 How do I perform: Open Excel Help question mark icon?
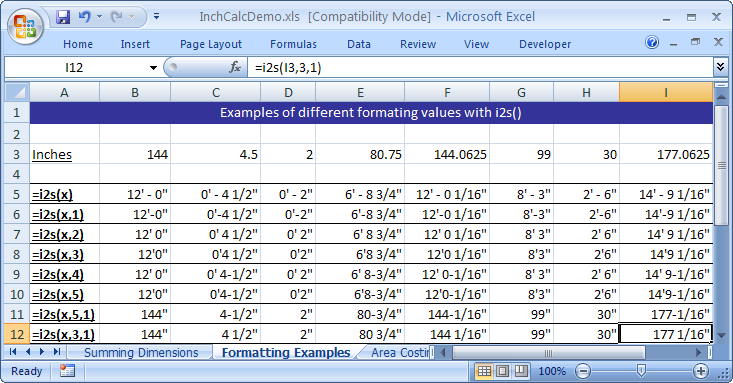click(652, 43)
